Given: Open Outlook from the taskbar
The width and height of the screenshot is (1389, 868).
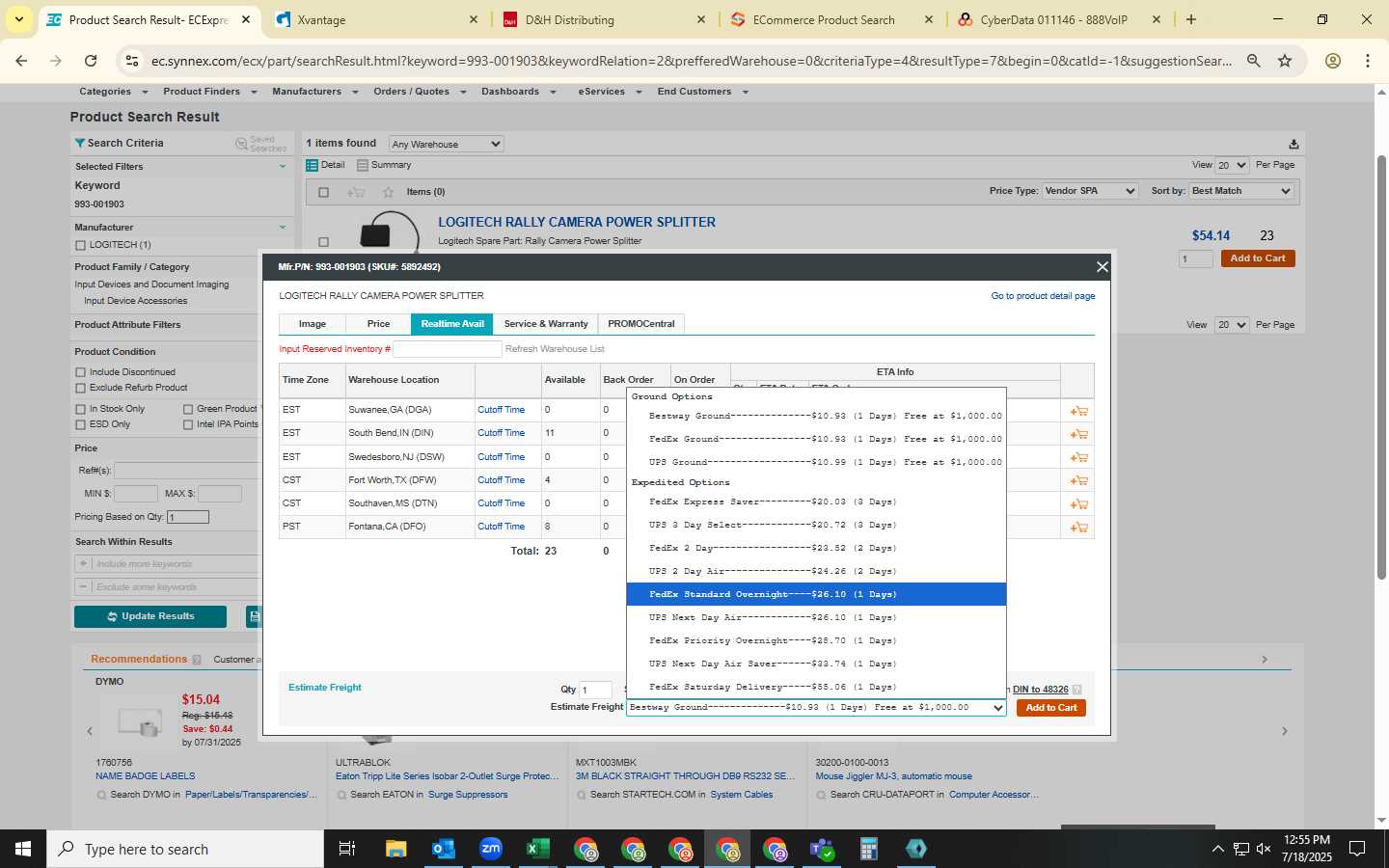Looking at the screenshot, I should pyautogui.click(x=443, y=849).
